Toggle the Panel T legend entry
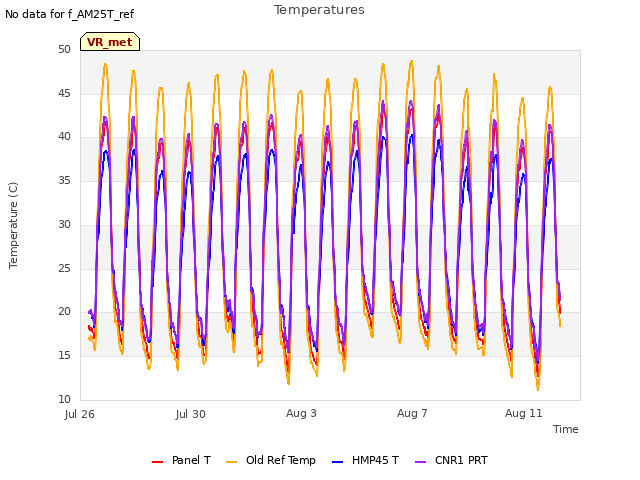Viewport: 640px width, 480px height. click(x=181, y=460)
